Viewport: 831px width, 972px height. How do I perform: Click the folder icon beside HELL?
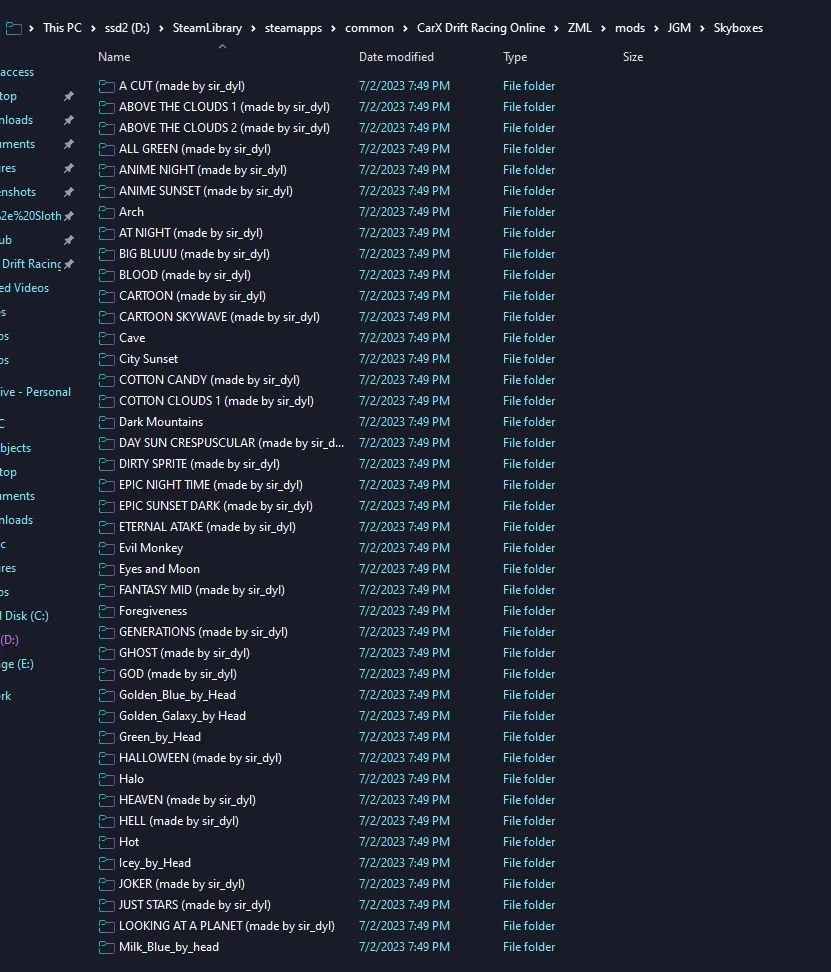pos(107,821)
